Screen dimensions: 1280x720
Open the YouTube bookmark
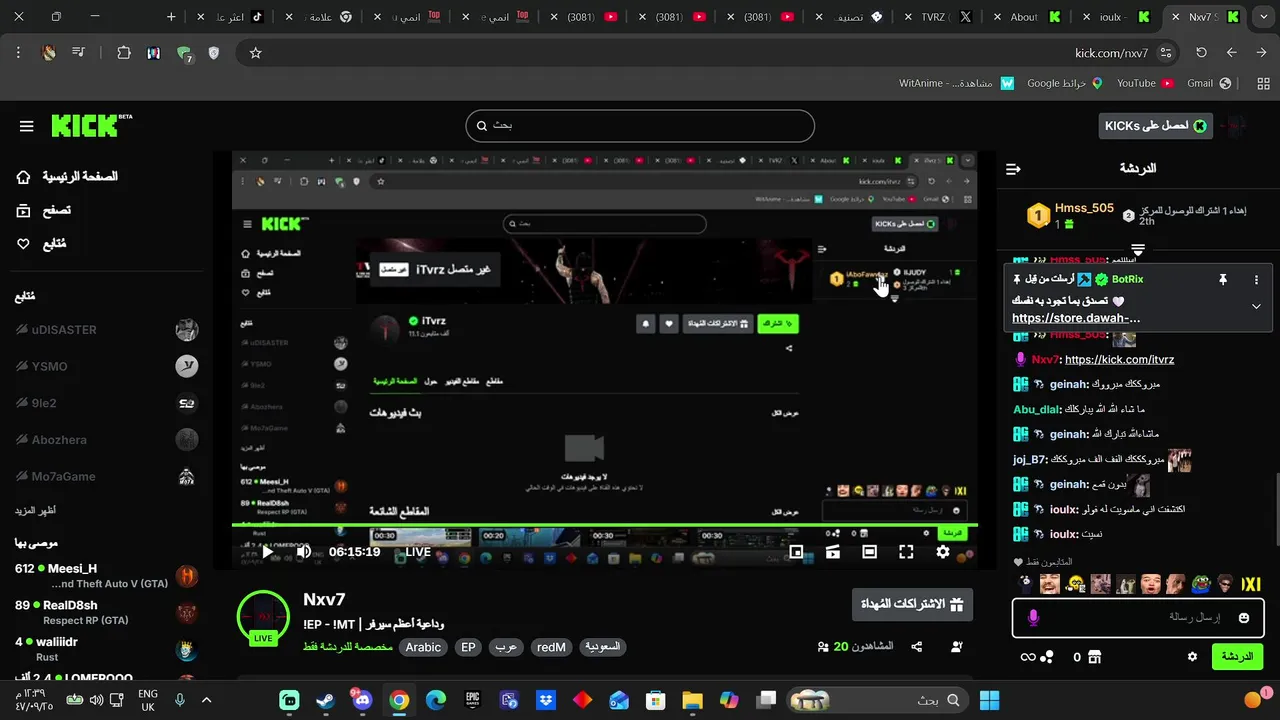tap(1145, 83)
